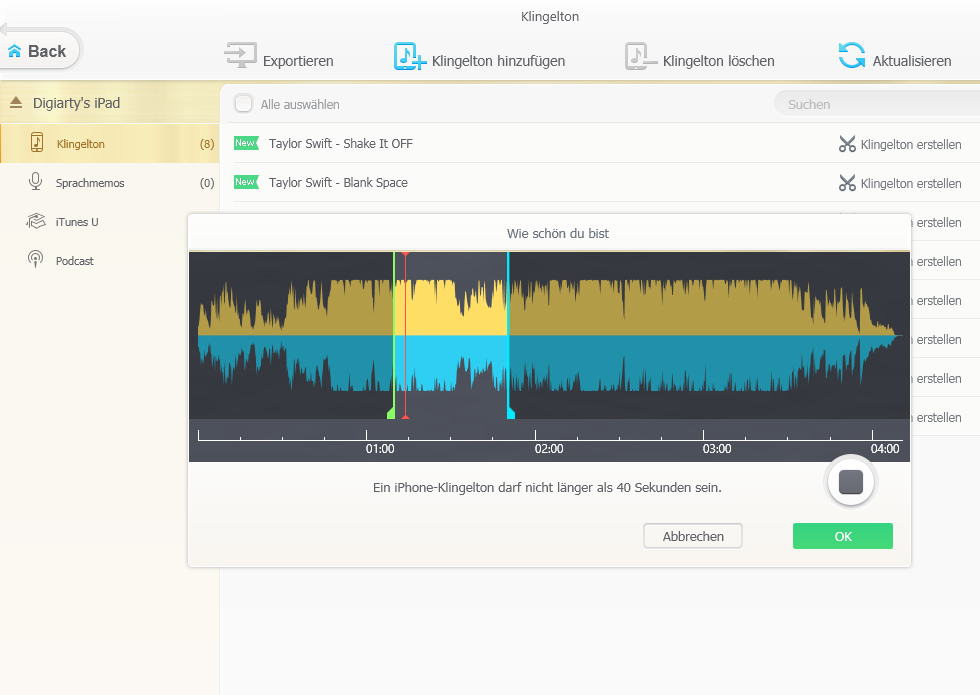Open iTunes U in the sidebar
Screen dimensions: 980x695
(76, 222)
